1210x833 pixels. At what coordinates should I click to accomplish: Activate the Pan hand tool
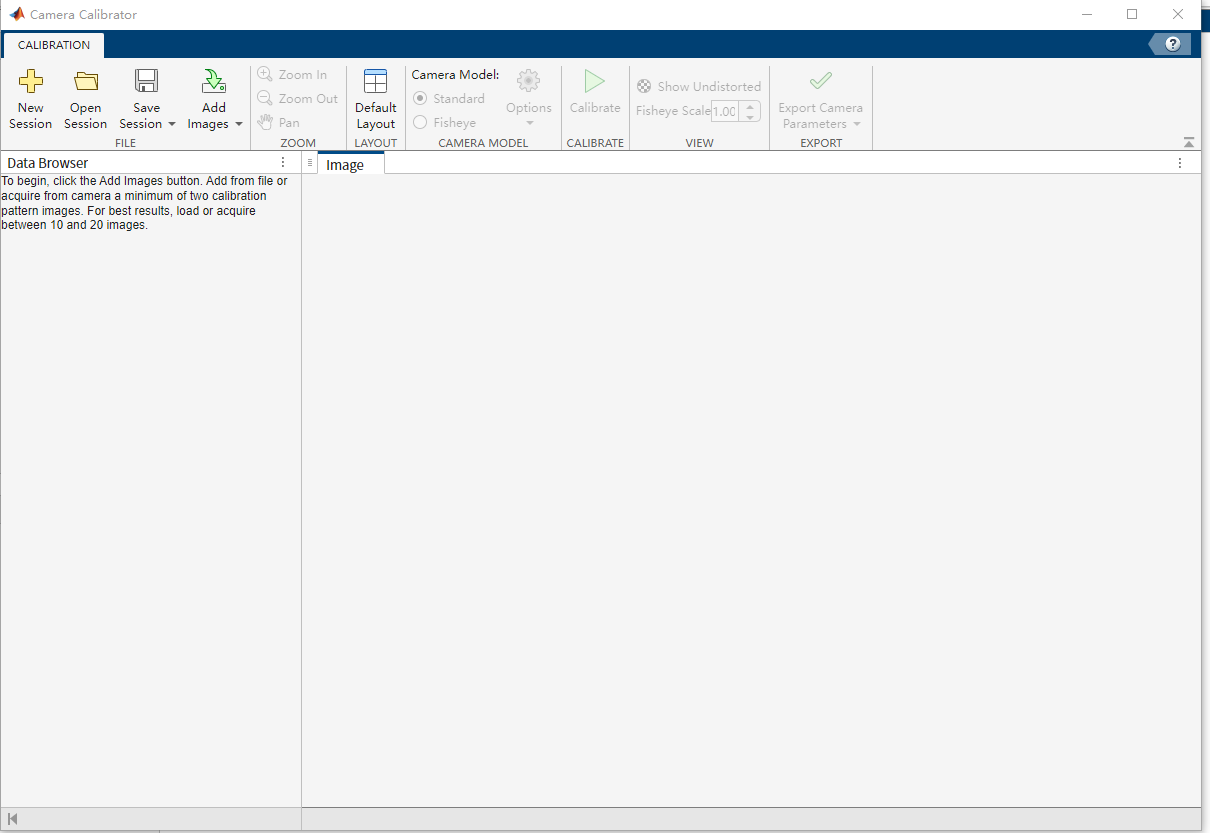point(279,122)
